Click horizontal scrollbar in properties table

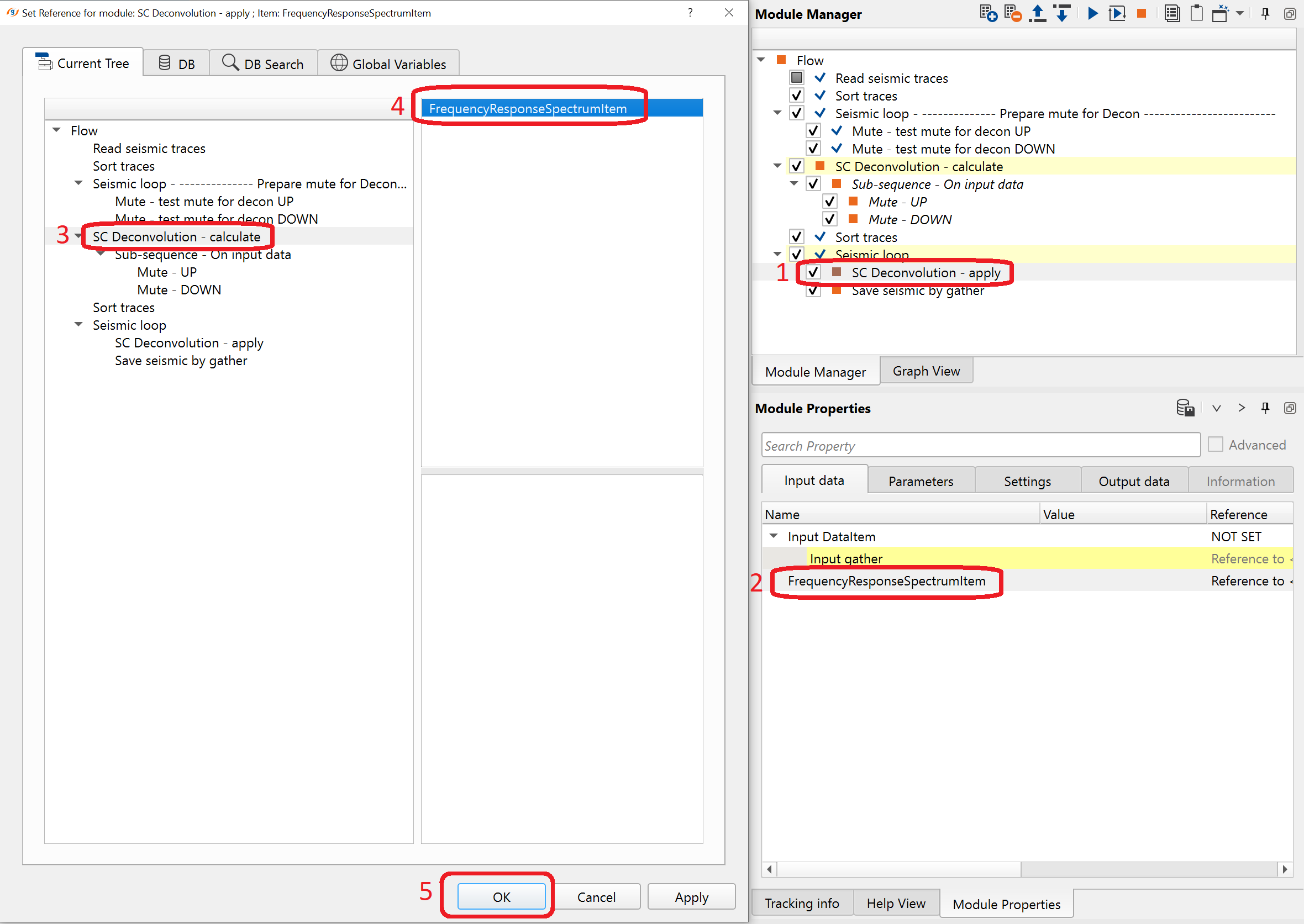point(898,869)
